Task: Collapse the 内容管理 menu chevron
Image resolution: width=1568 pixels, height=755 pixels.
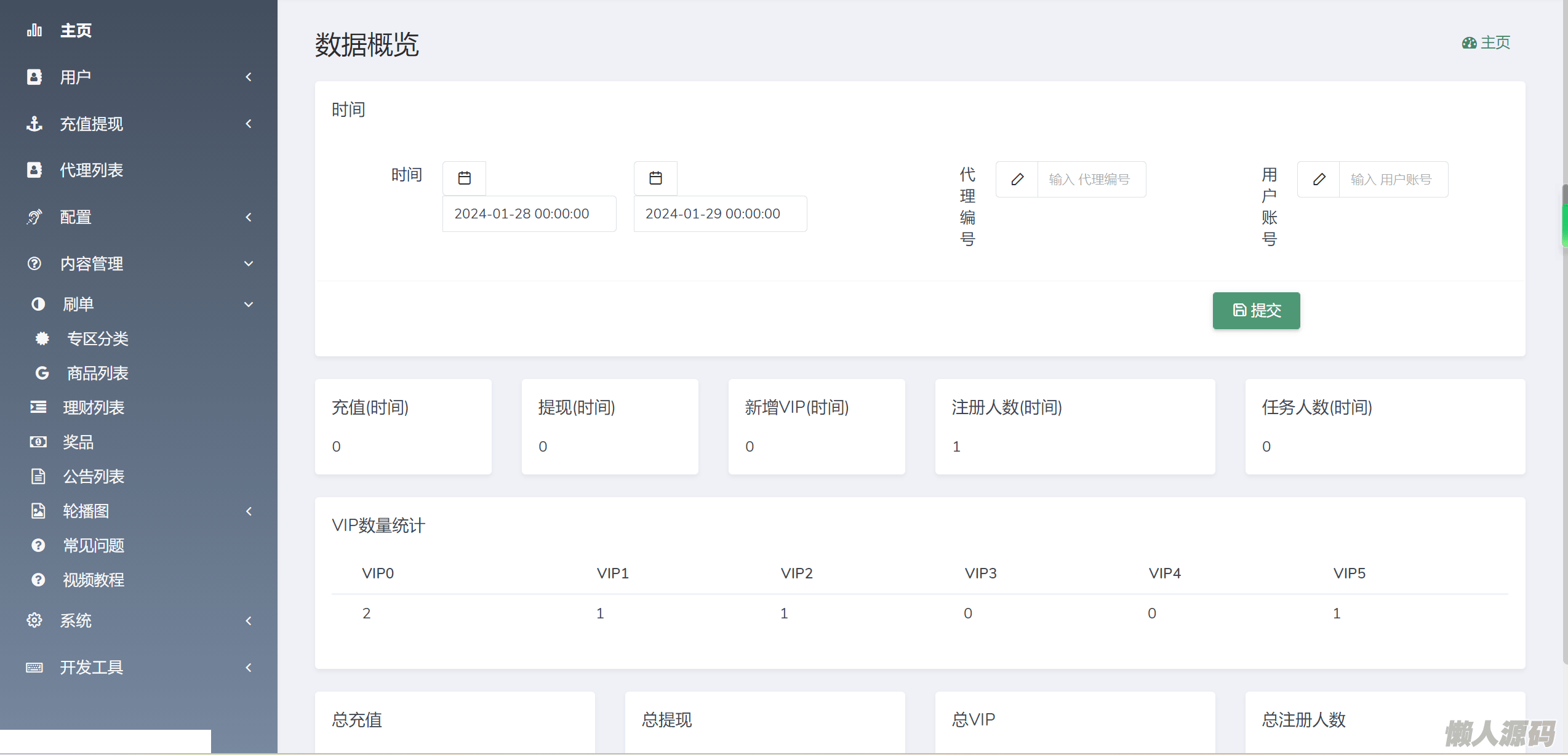Action: (249, 264)
